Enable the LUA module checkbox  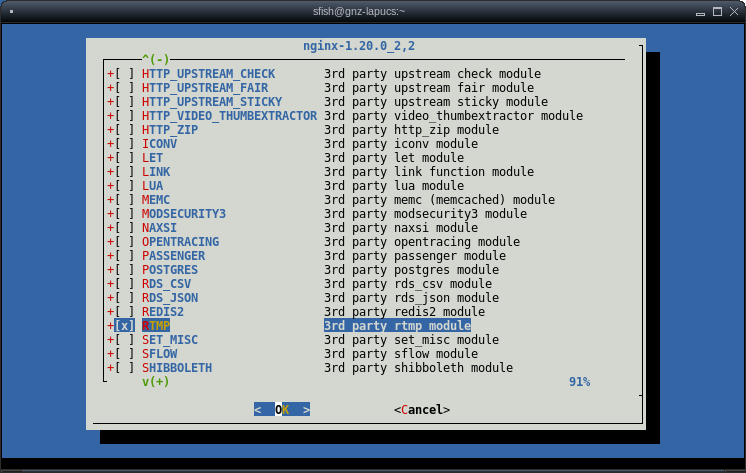(x=124, y=186)
